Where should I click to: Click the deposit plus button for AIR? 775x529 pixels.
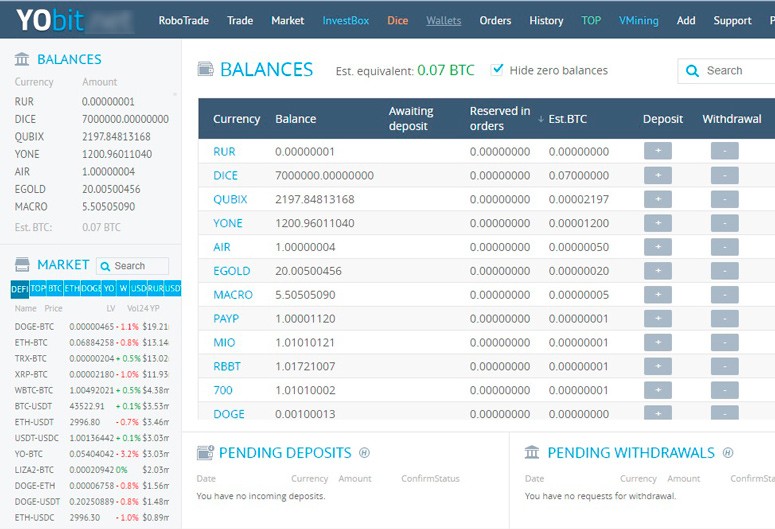click(658, 247)
